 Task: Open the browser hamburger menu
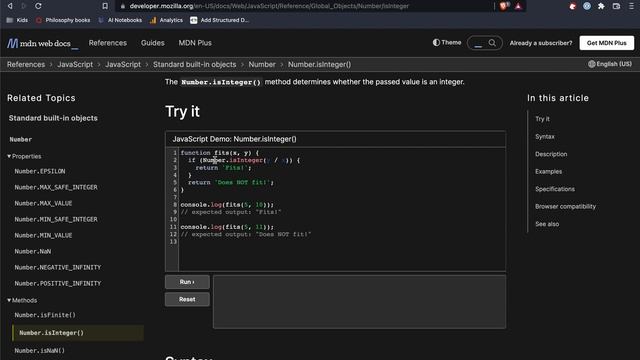(x=631, y=6)
